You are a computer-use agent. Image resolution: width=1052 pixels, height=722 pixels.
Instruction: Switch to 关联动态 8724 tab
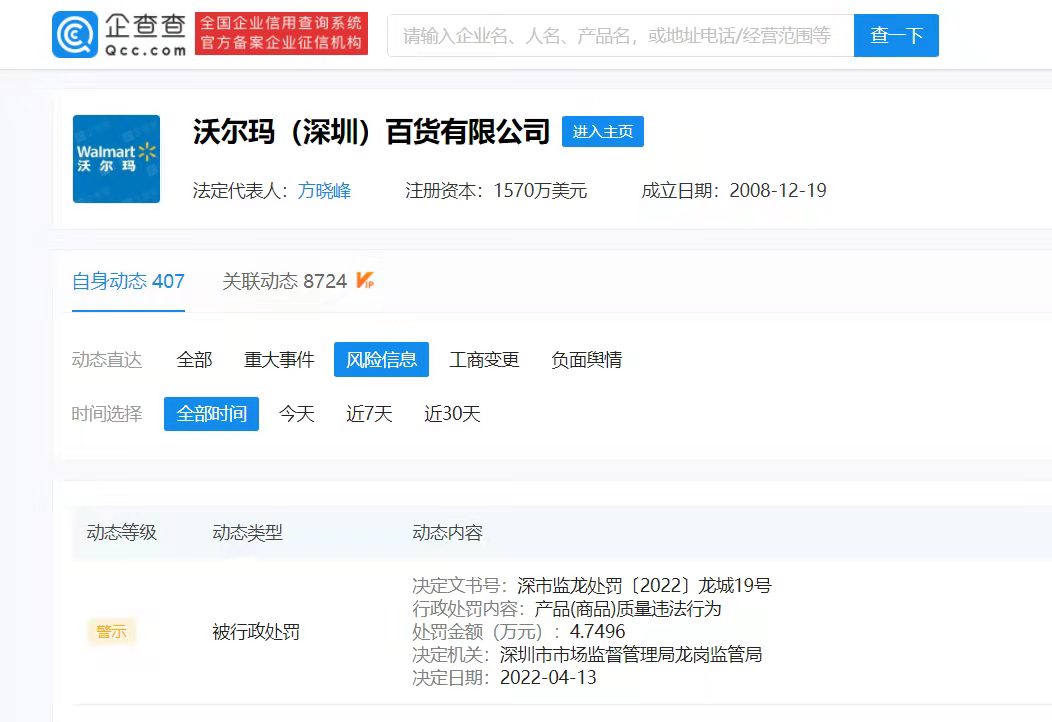tap(284, 281)
